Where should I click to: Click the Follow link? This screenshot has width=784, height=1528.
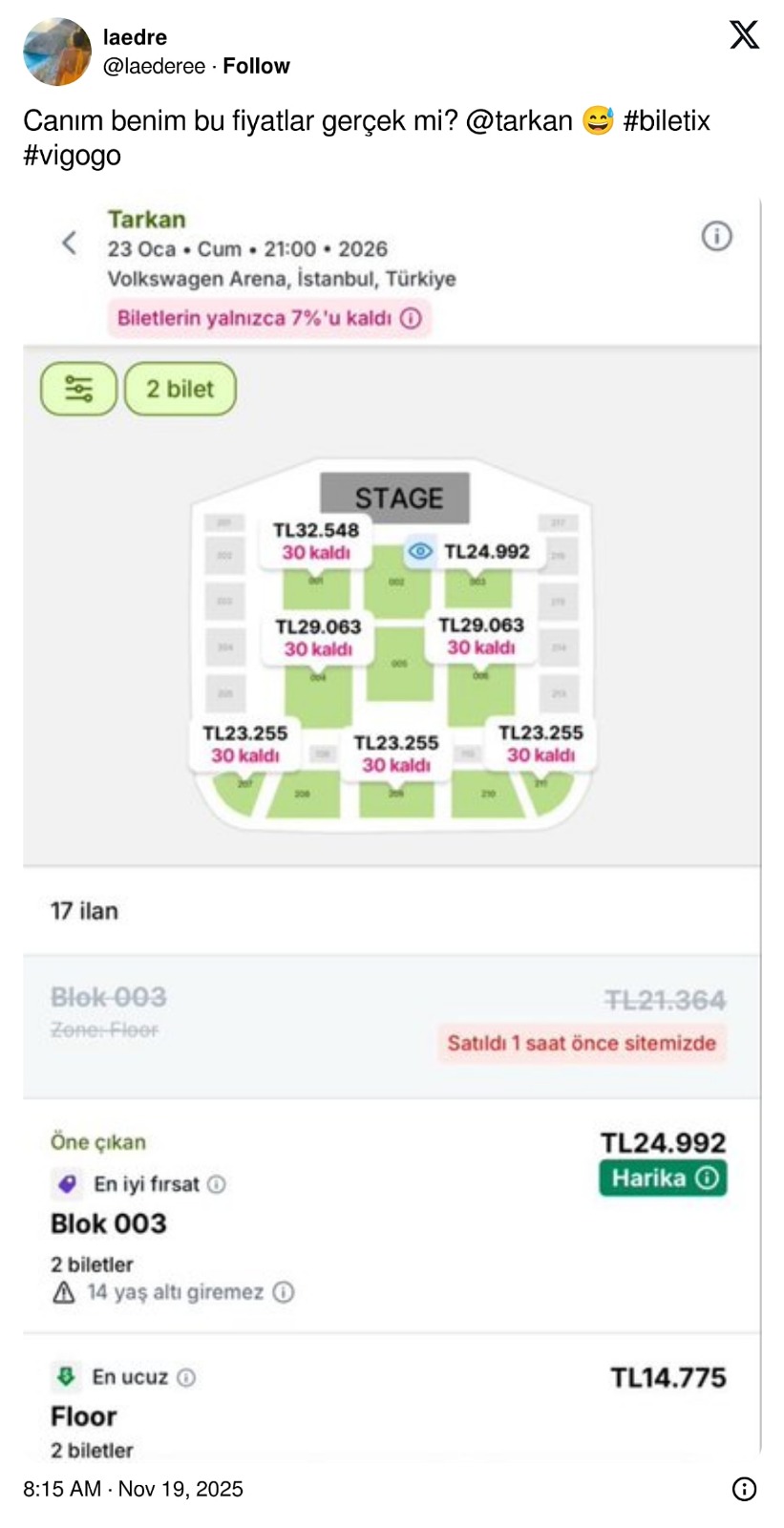click(x=256, y=66)
